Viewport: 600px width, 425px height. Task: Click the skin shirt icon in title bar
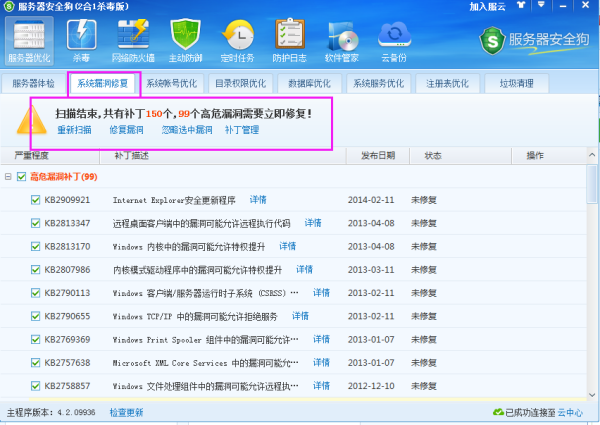(x=521, y=5)
